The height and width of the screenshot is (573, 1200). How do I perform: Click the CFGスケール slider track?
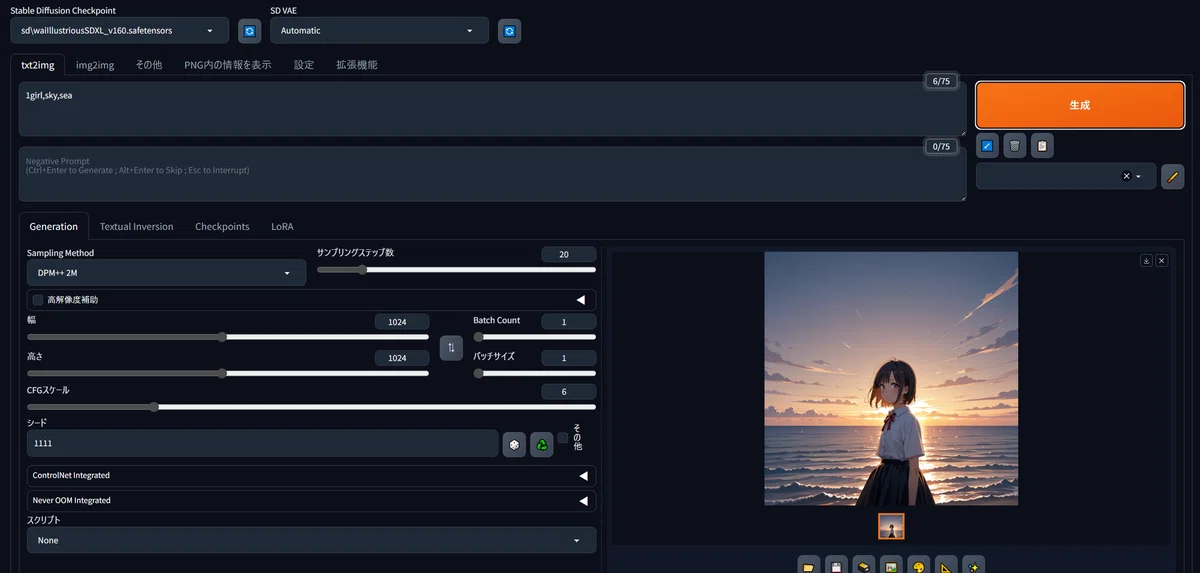tap(311, 407)
